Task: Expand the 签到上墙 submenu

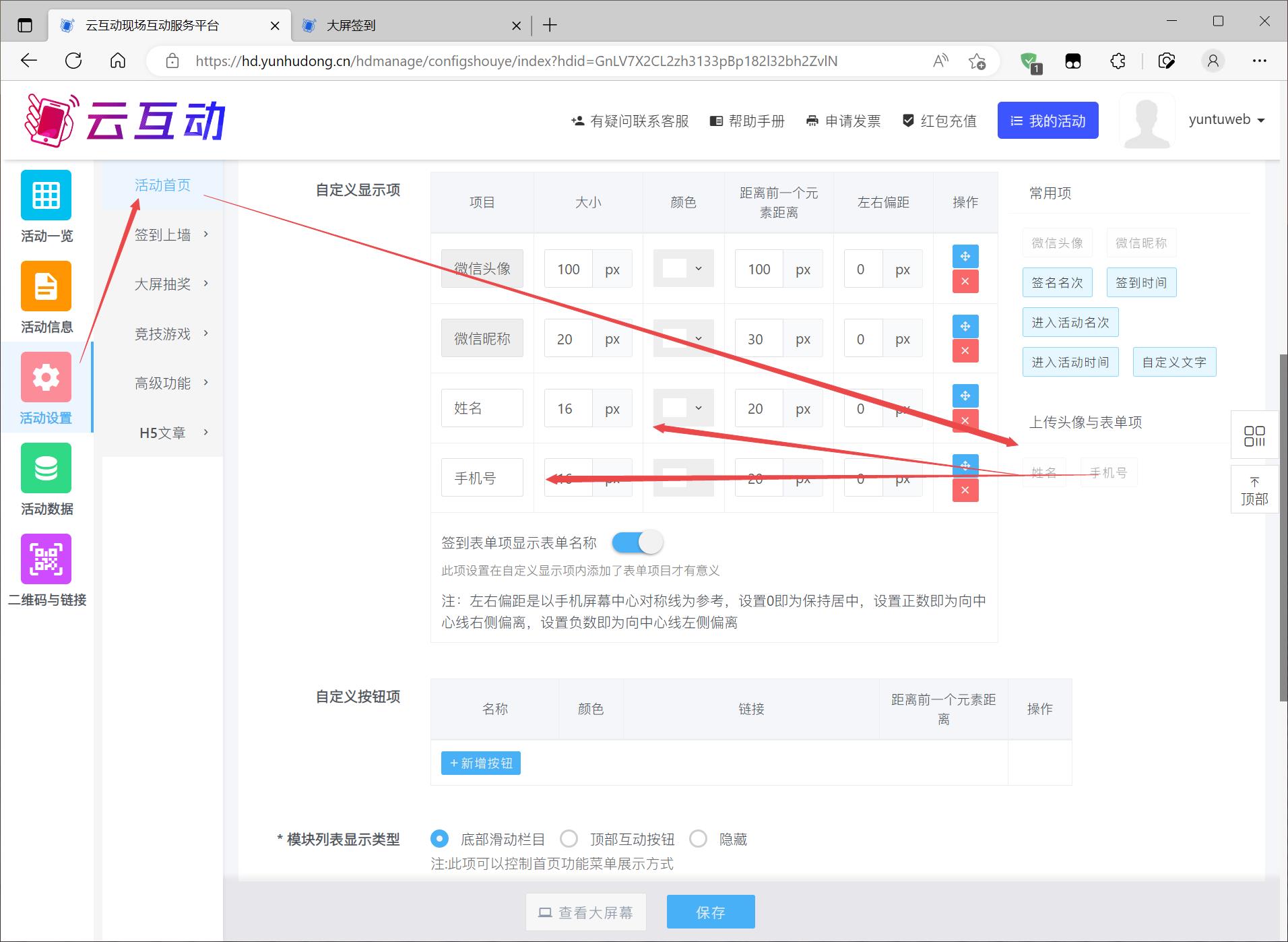Action: coord(171,234)
